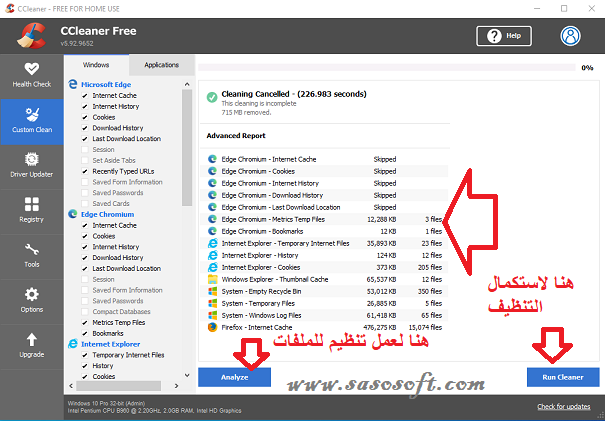The image size is (605, 421).
Task: Click the scroll down arrow of options list
Action: coord(187,375)
